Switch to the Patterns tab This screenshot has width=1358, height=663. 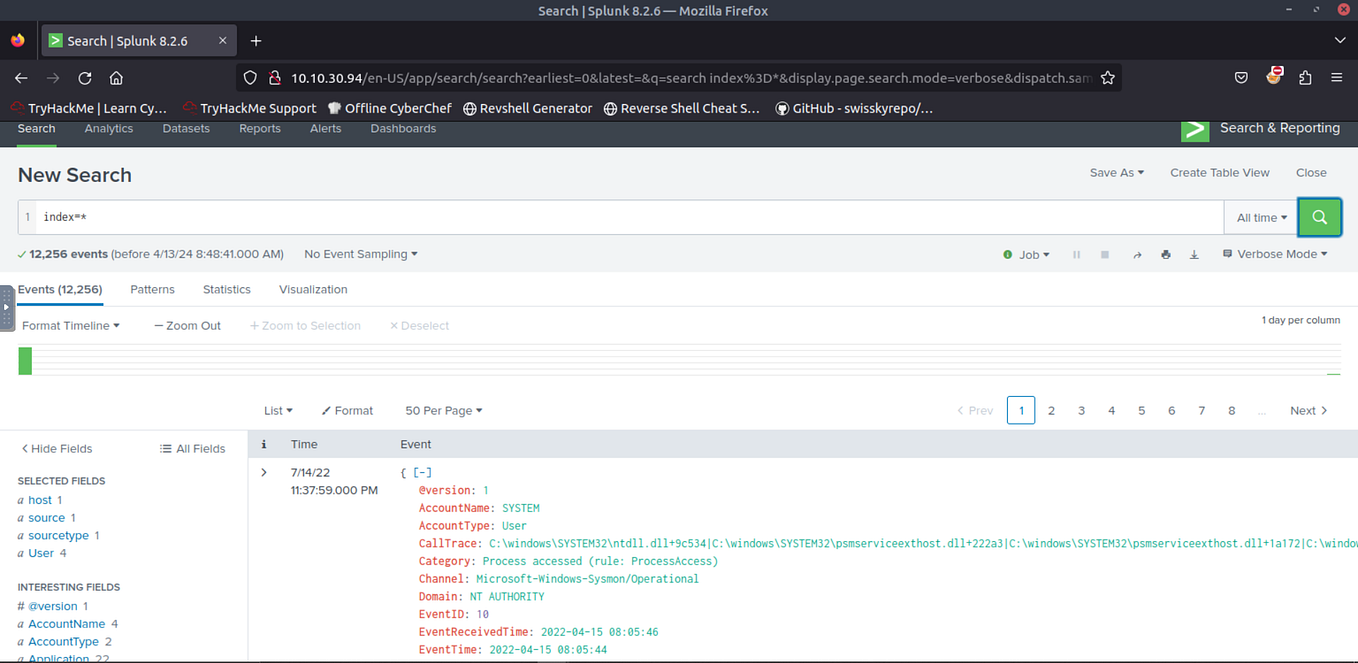coord(152,289)
